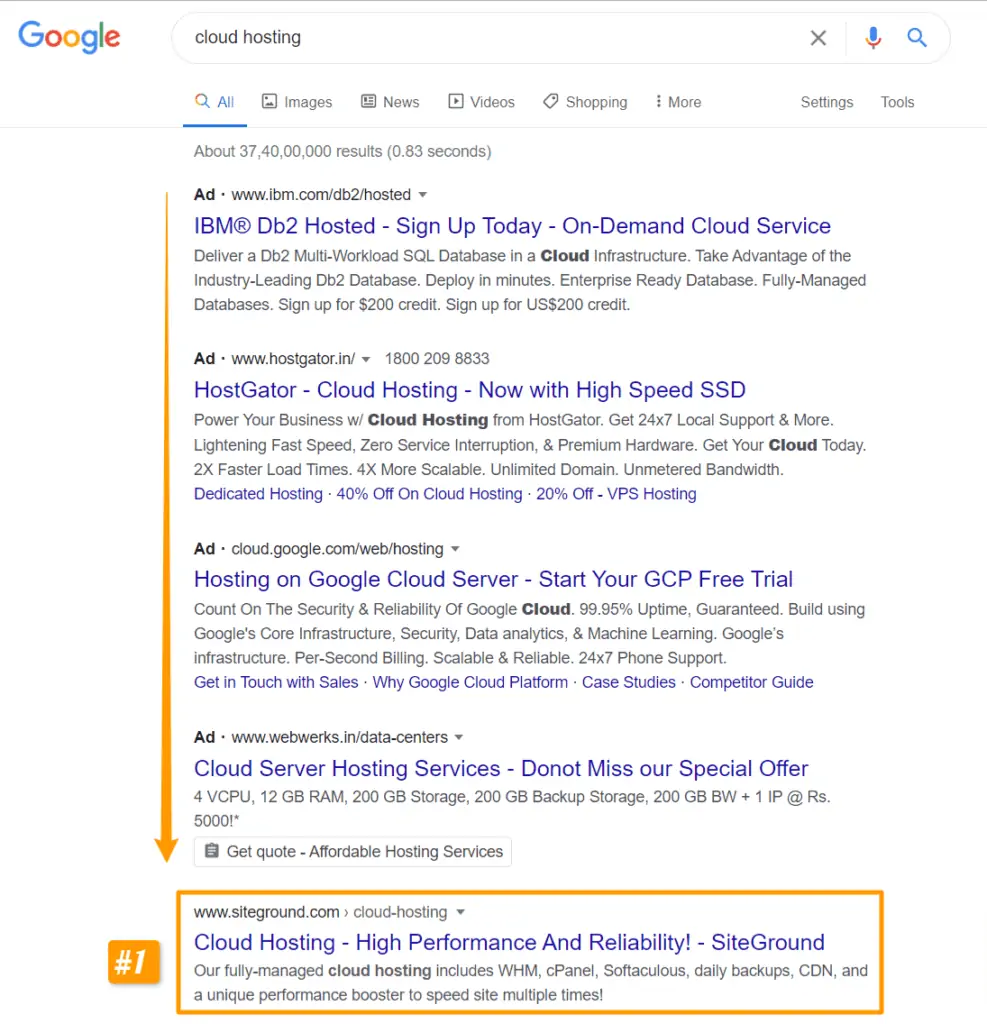Expand the siteground.com result dropdown arrow
Viewport: 987px width, 1024px height.
[x=461, y=912]
